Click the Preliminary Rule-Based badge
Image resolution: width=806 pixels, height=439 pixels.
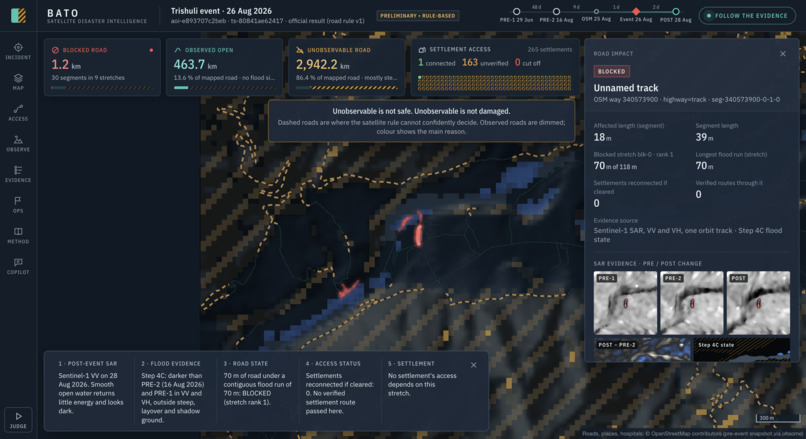(x=417, y=16)
